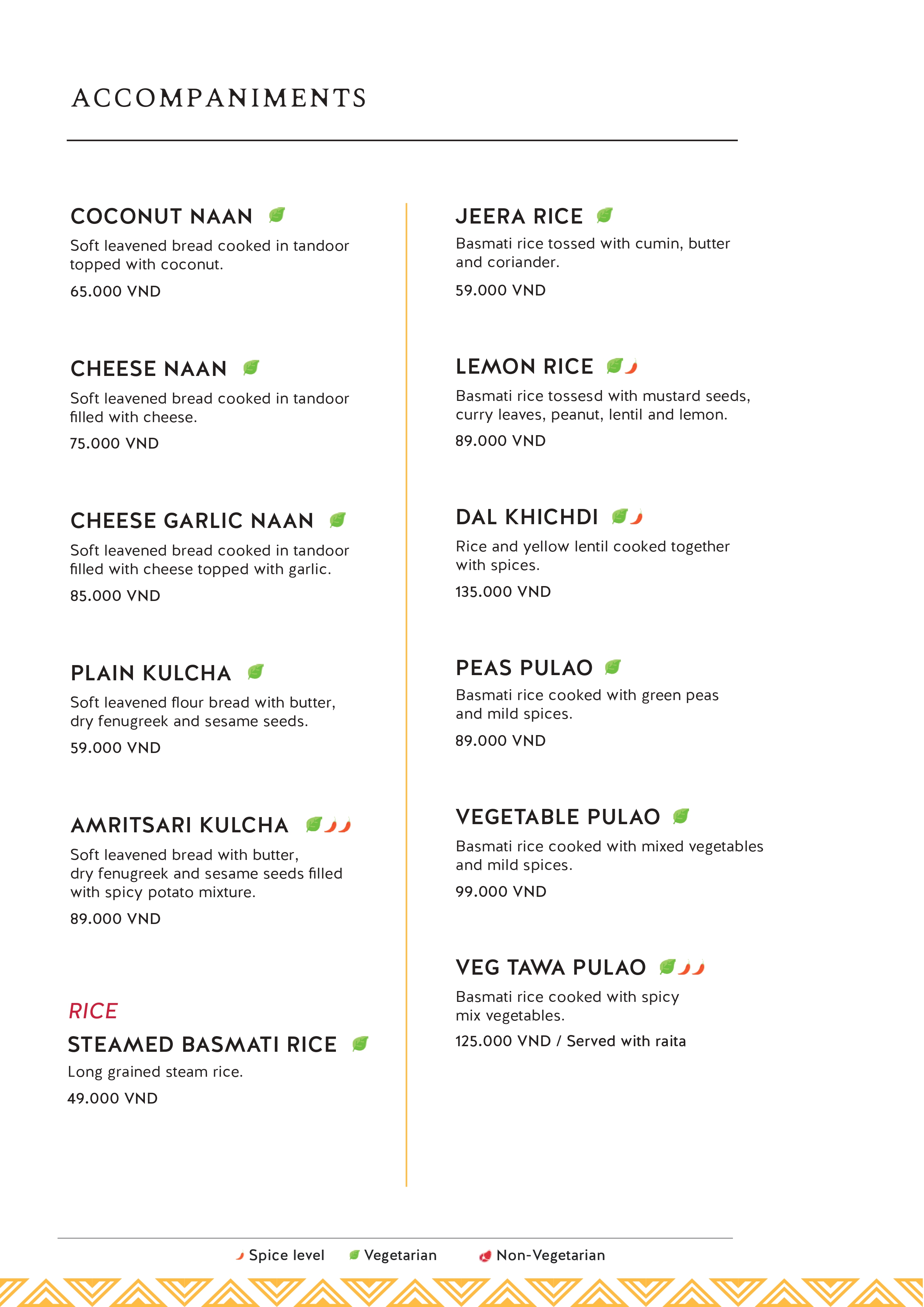The width and height of the screenshot is (924, 1307).
Task: Click the green leaf beside Jeera Rice
Action: tap(604, 215)
